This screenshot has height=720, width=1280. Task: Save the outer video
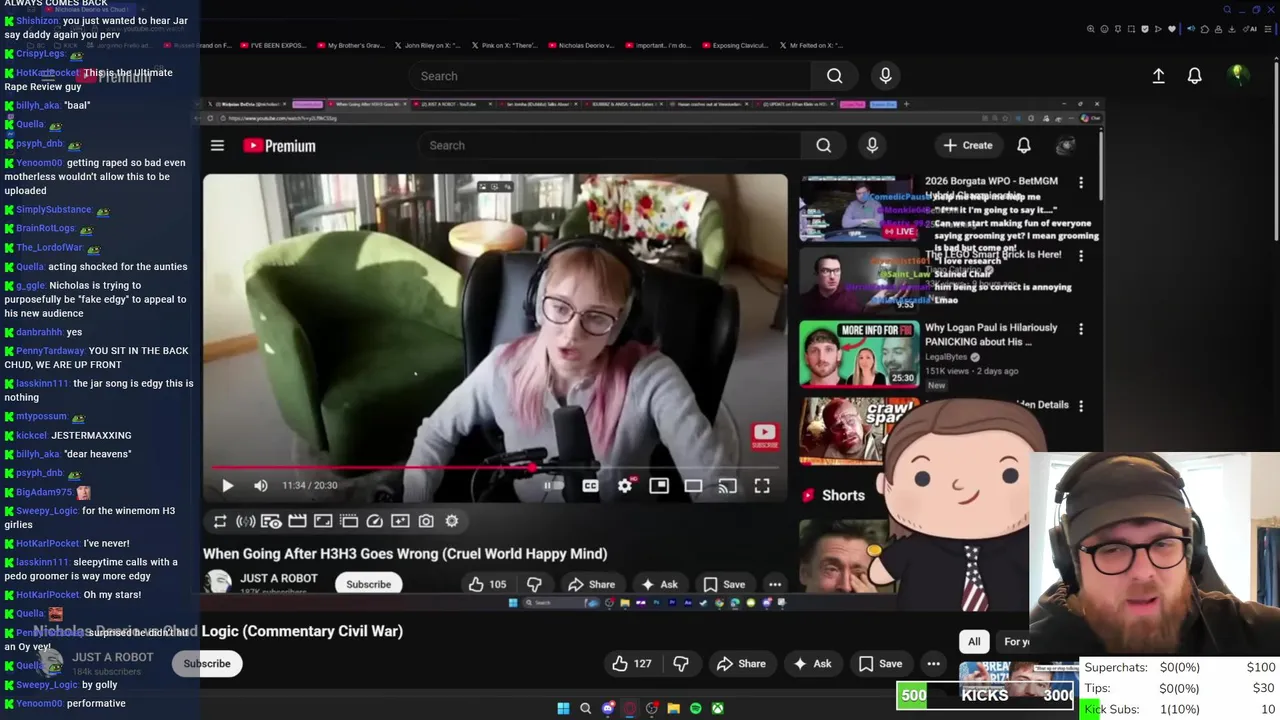880,663
